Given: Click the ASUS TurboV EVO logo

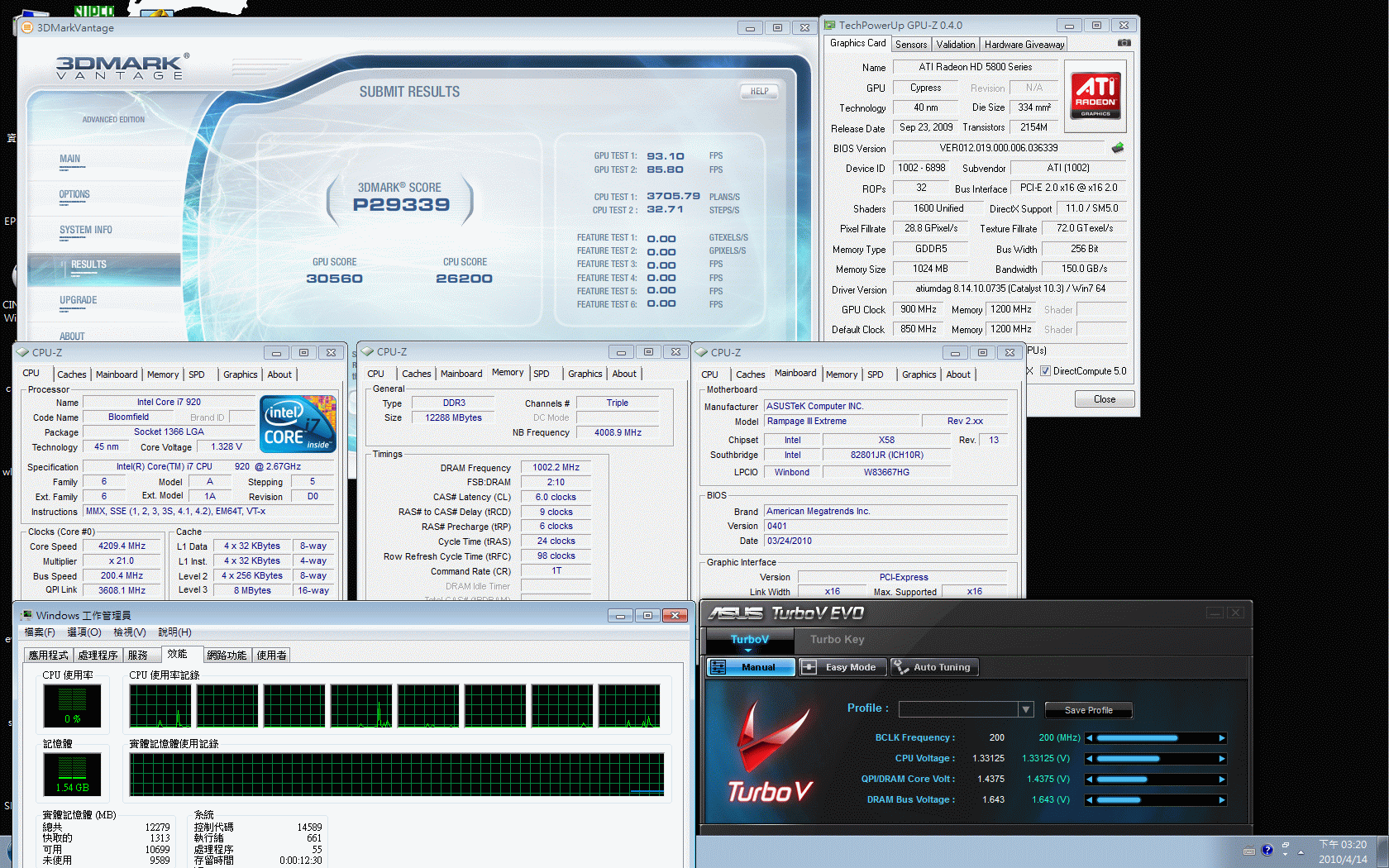Looking at the screenshot, I should pyautogui.click(x=785, y=613).
